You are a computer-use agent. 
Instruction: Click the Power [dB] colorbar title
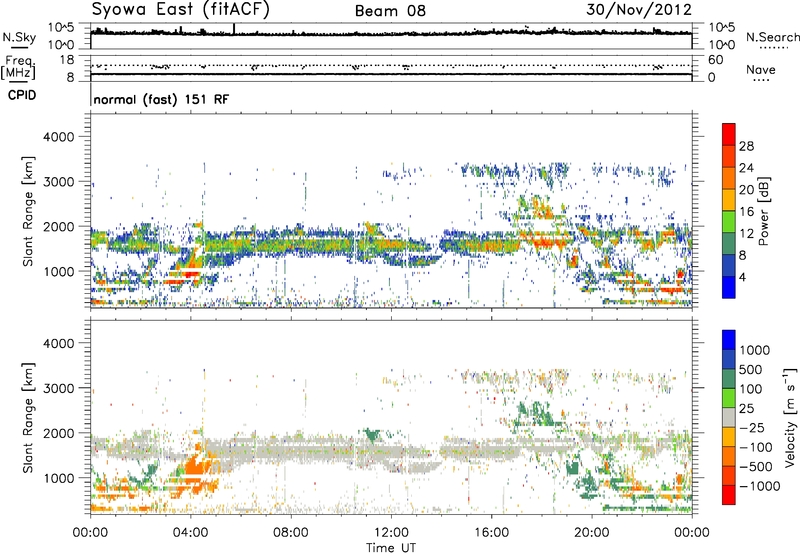tap(763, 211)
